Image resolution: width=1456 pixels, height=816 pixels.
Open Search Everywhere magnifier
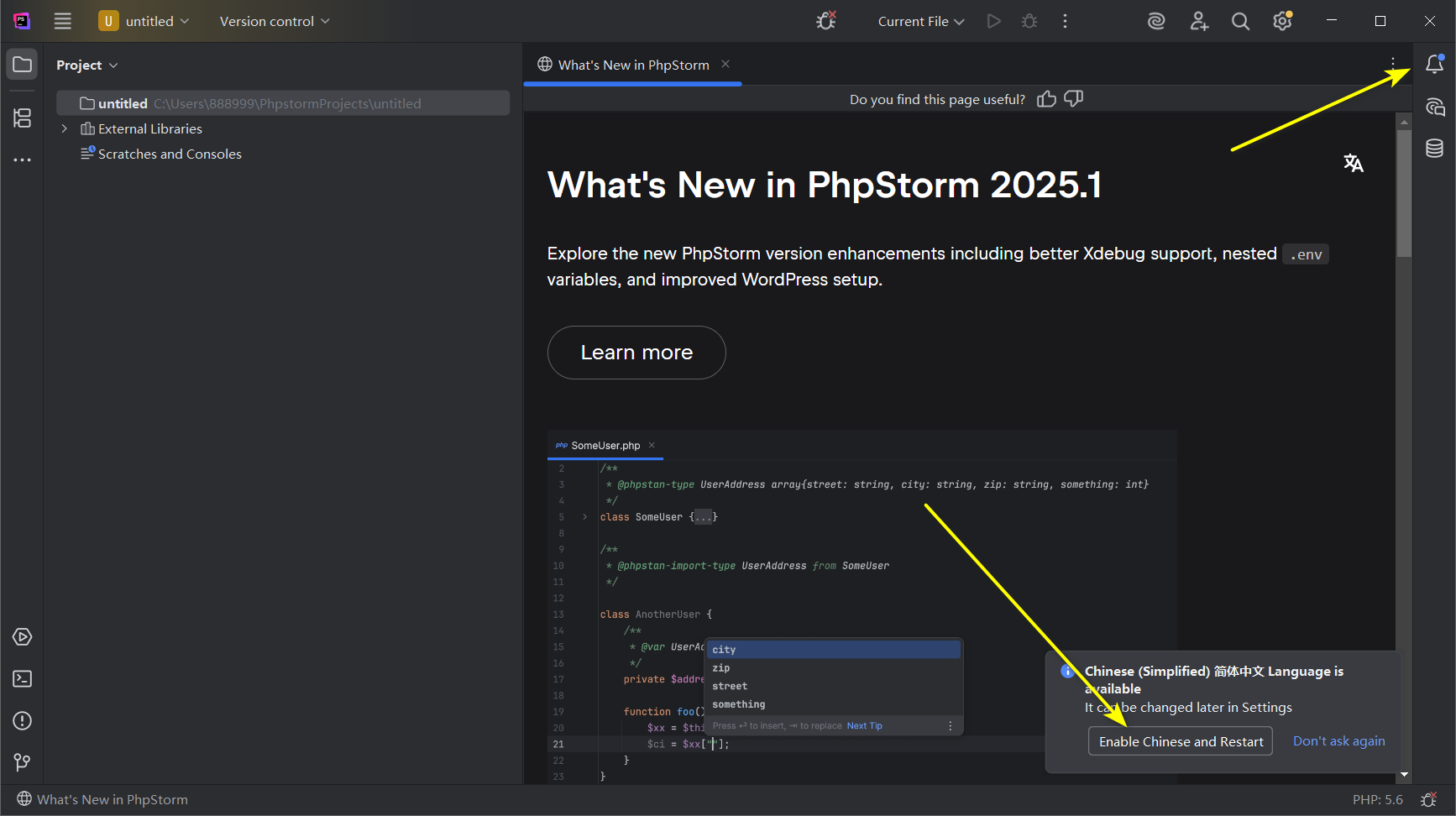(x=1240, y=21)
